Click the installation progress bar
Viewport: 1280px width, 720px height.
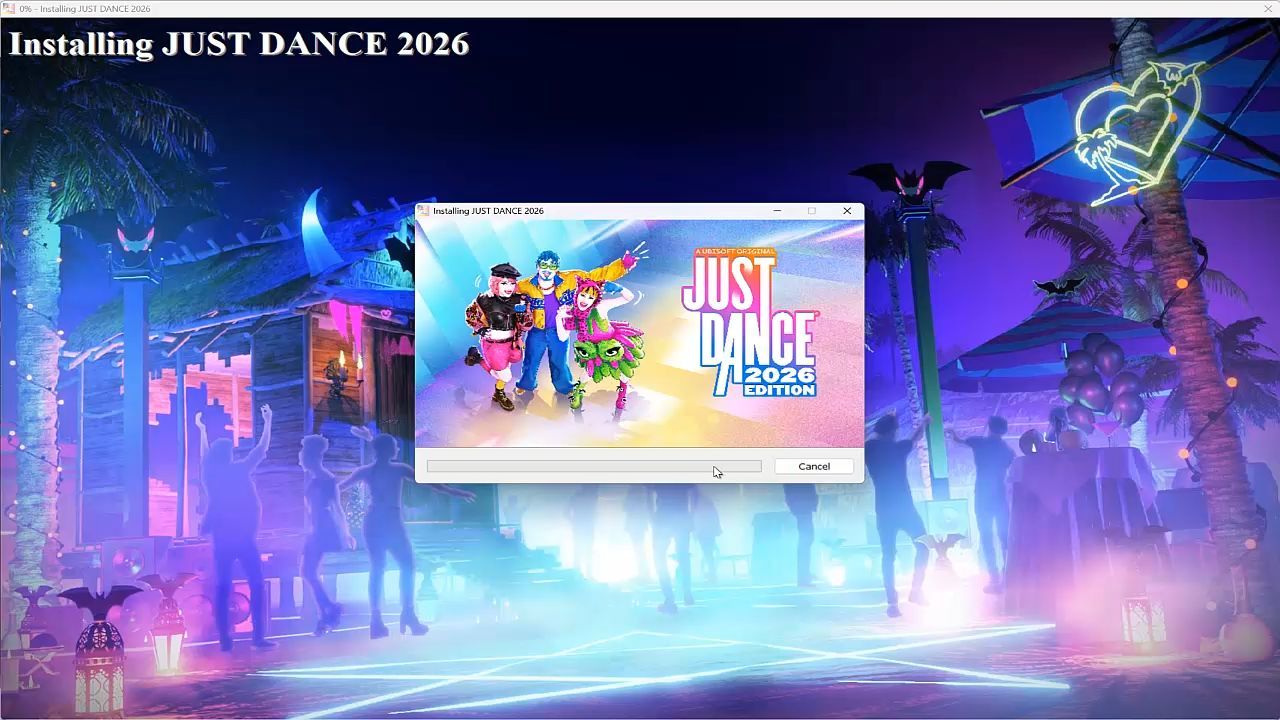(593, 466)
